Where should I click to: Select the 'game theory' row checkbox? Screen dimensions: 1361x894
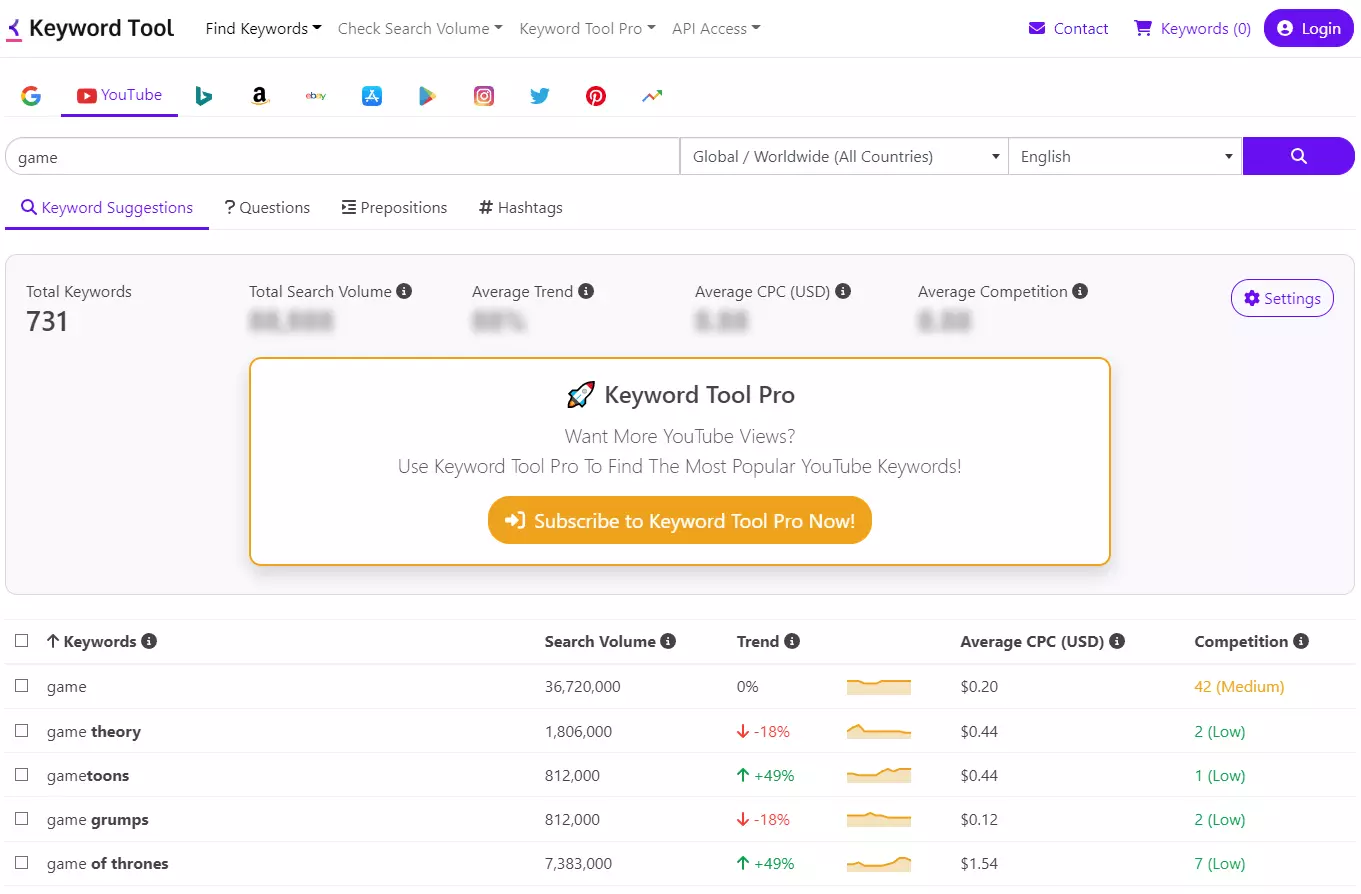[x=22, y=731]
